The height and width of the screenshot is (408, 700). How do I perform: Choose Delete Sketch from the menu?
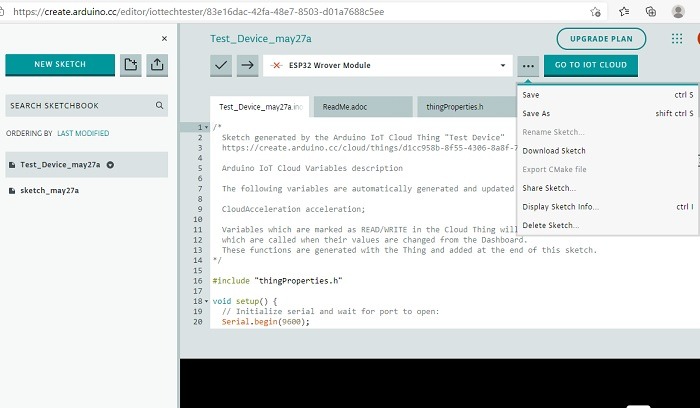pyautogui.click(x=607, y=225)
